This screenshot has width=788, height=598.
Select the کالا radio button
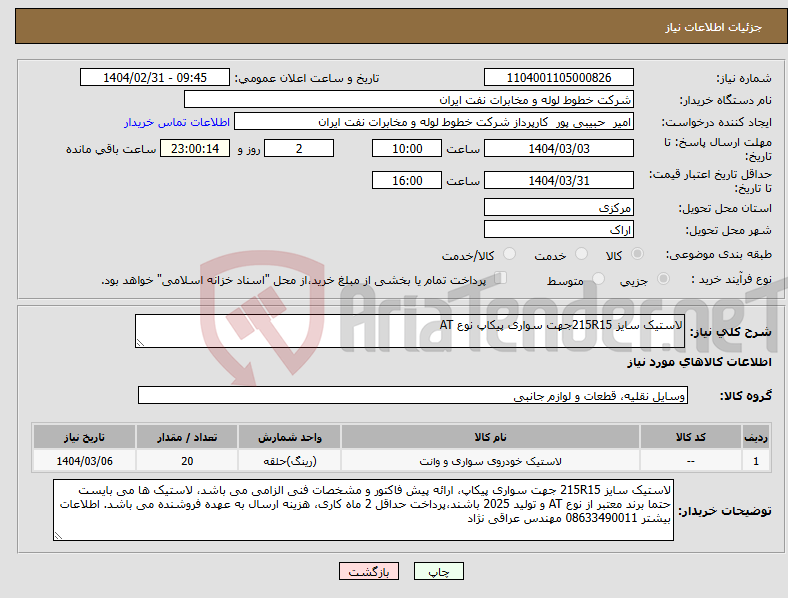637,254
